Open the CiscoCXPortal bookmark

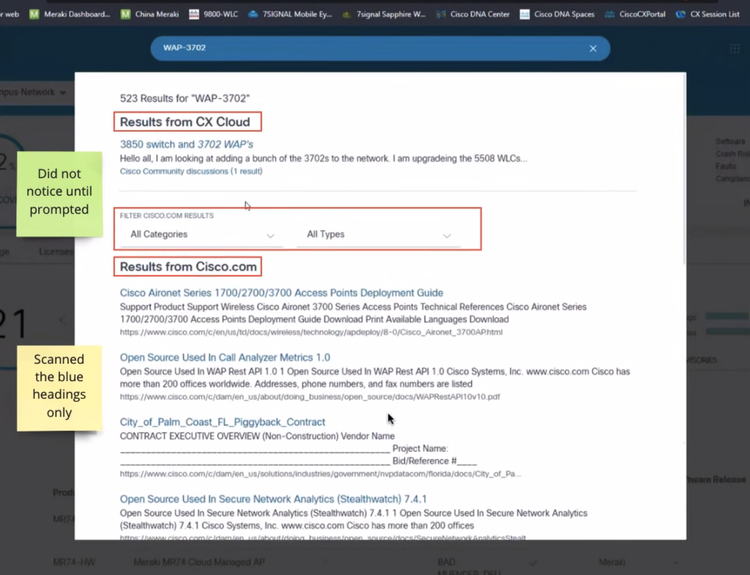pos(635,14)
